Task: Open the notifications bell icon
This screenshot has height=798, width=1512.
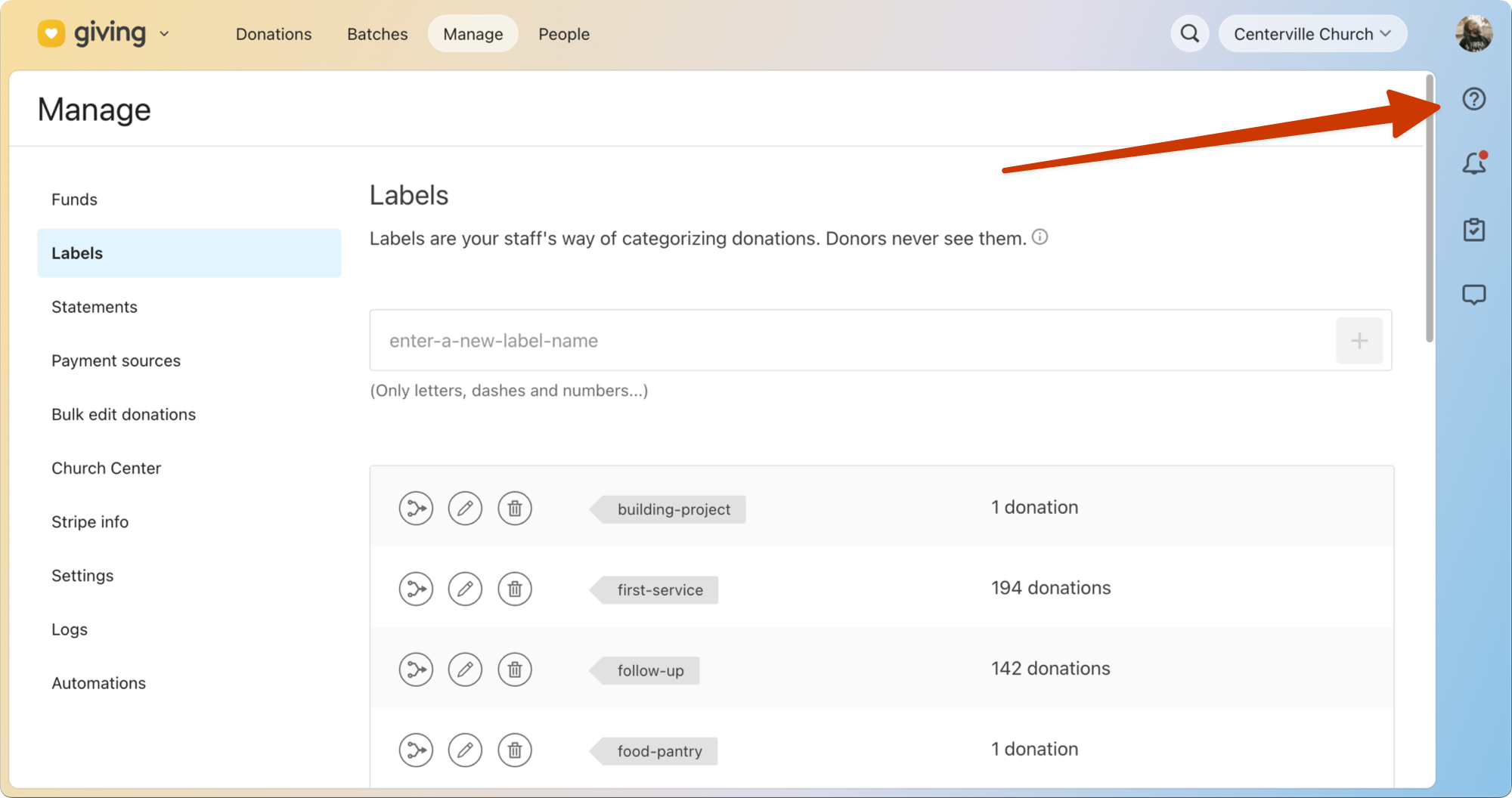Action: (1473, 163)
